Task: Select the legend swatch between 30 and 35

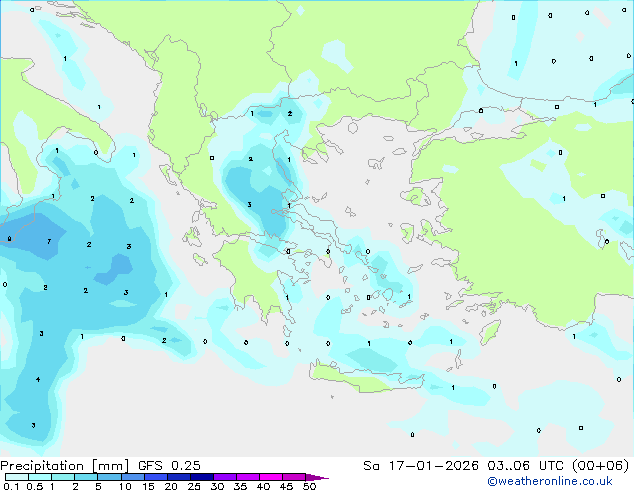Action: 225,477
